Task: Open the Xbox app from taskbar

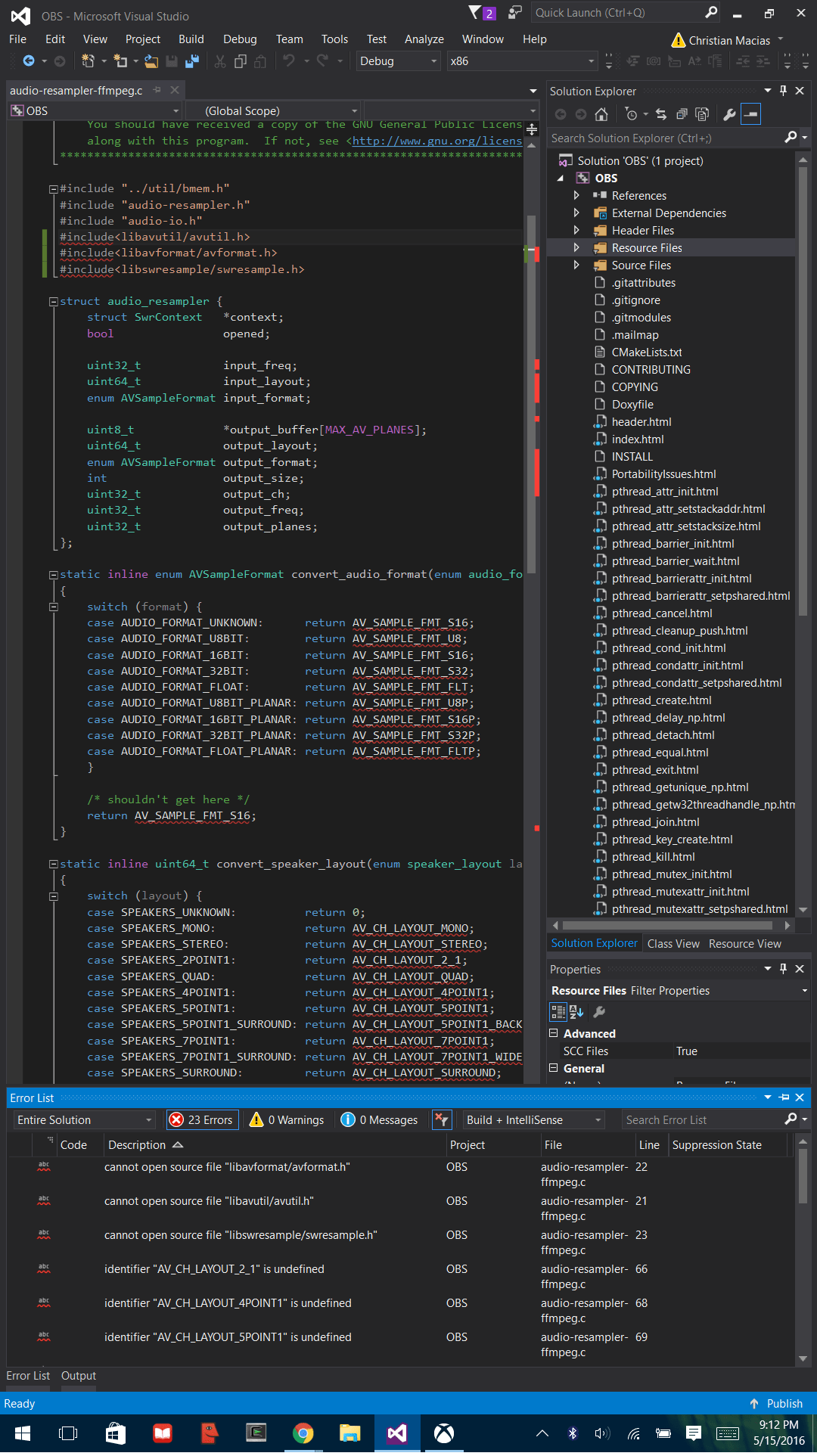Action: pos(444,1433)
